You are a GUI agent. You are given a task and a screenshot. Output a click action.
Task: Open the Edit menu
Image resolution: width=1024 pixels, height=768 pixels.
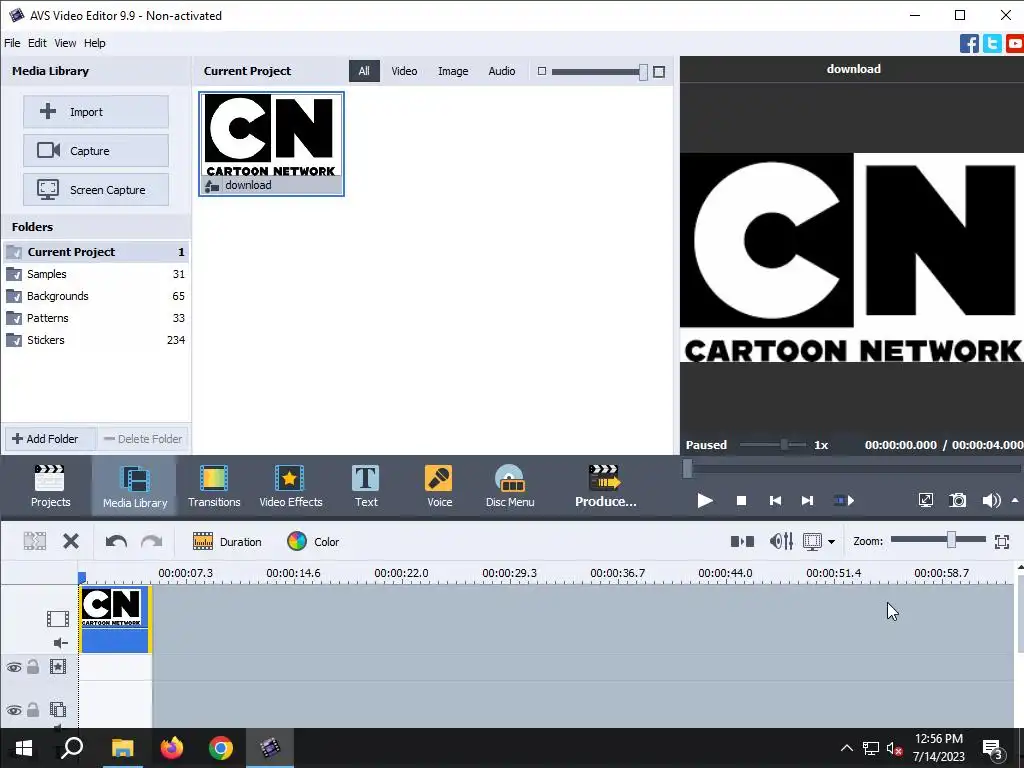[x=37, y=43]
